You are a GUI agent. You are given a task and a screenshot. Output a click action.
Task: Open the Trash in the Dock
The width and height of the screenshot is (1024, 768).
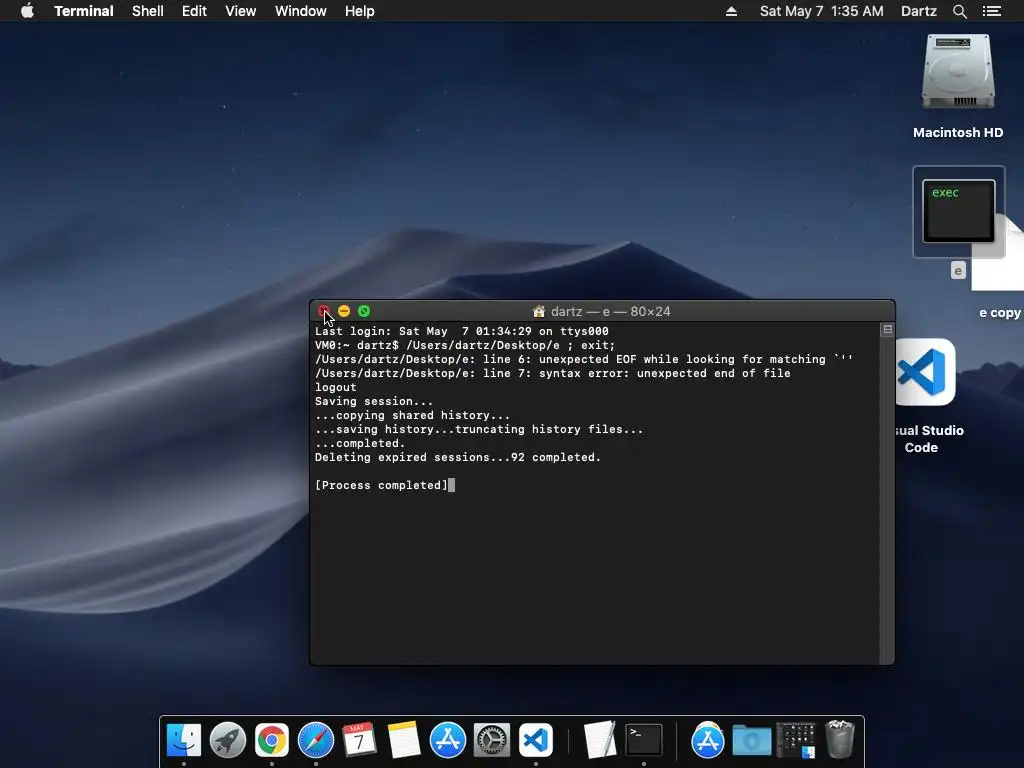[840, 739]
